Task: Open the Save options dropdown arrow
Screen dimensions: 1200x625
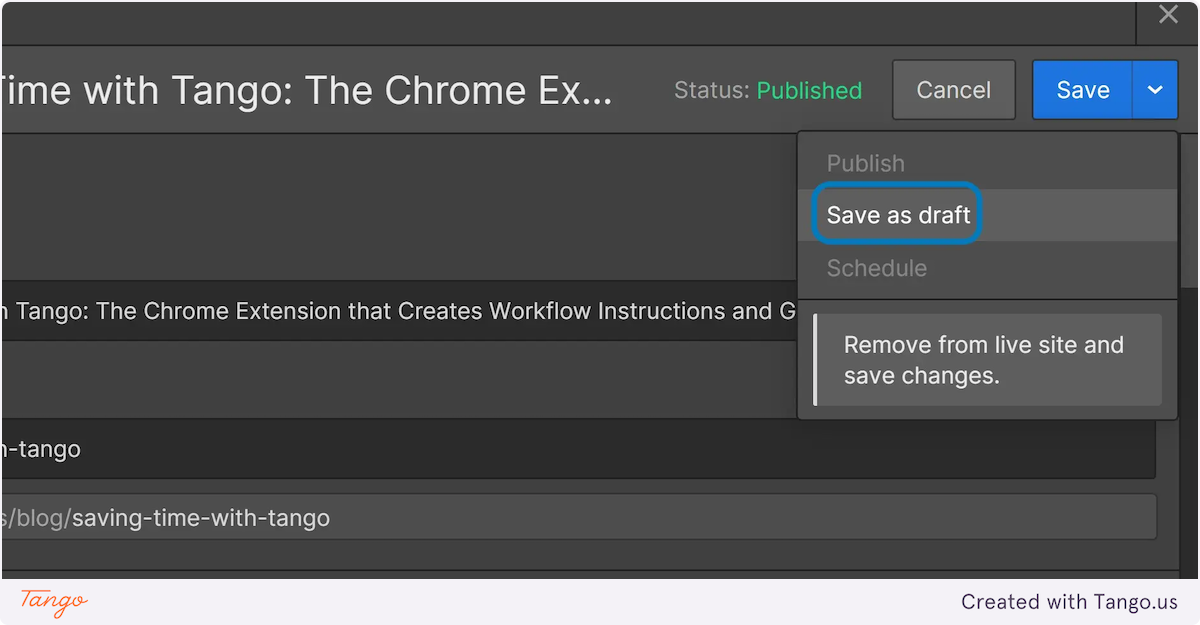Action: click(x=1155, y=90)
